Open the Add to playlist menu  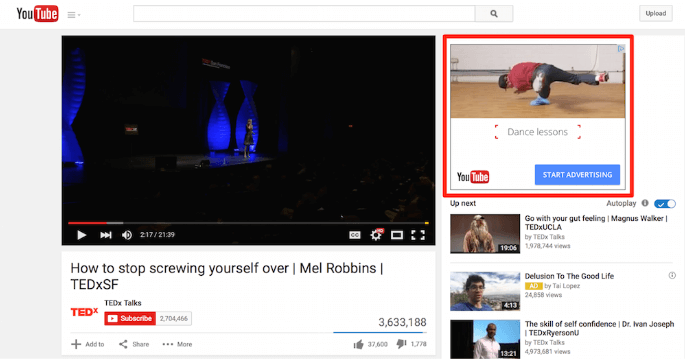click(x=88, y=344)
